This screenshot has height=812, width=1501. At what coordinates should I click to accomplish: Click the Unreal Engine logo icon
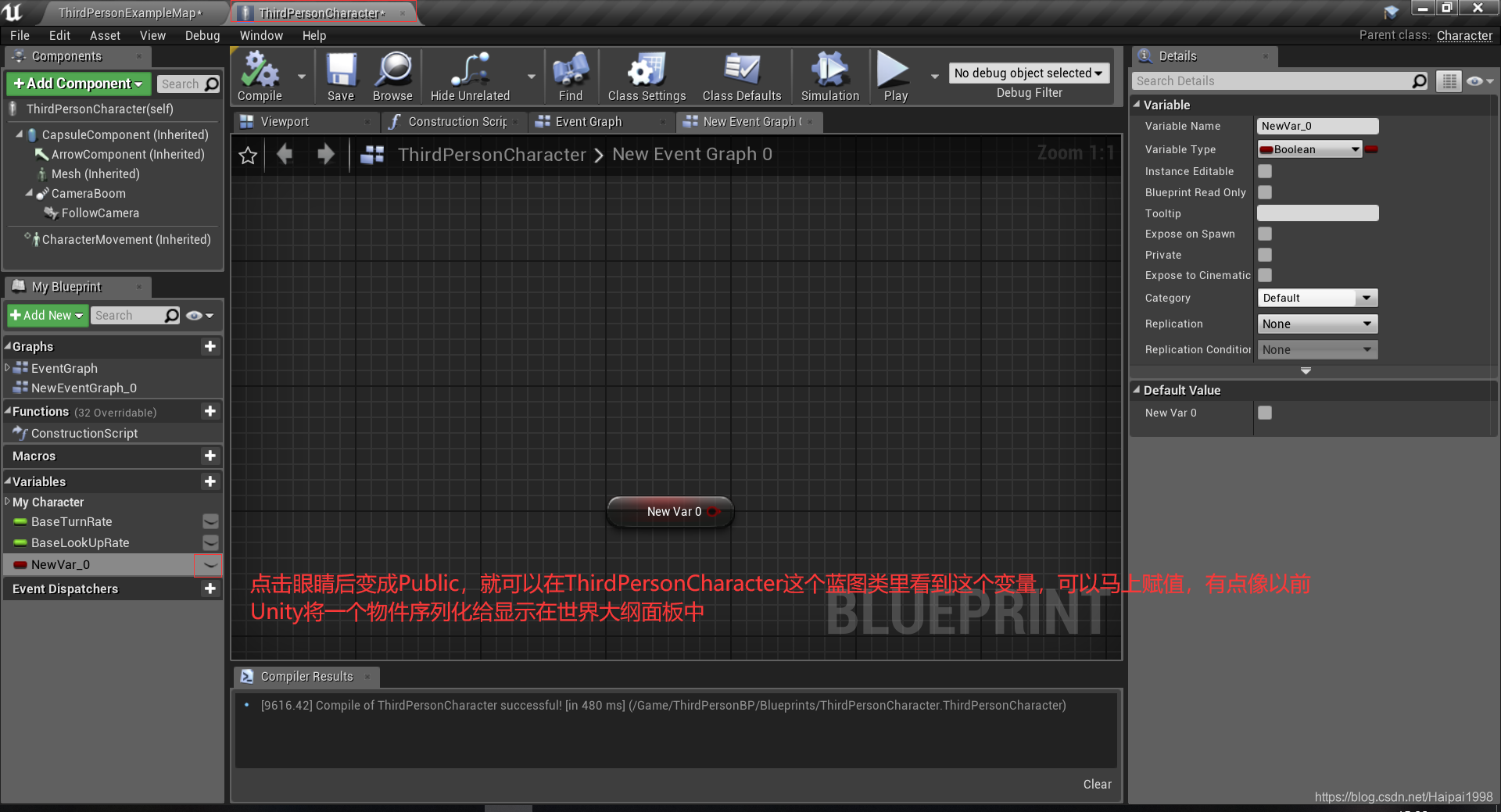[x=13, y=12]
